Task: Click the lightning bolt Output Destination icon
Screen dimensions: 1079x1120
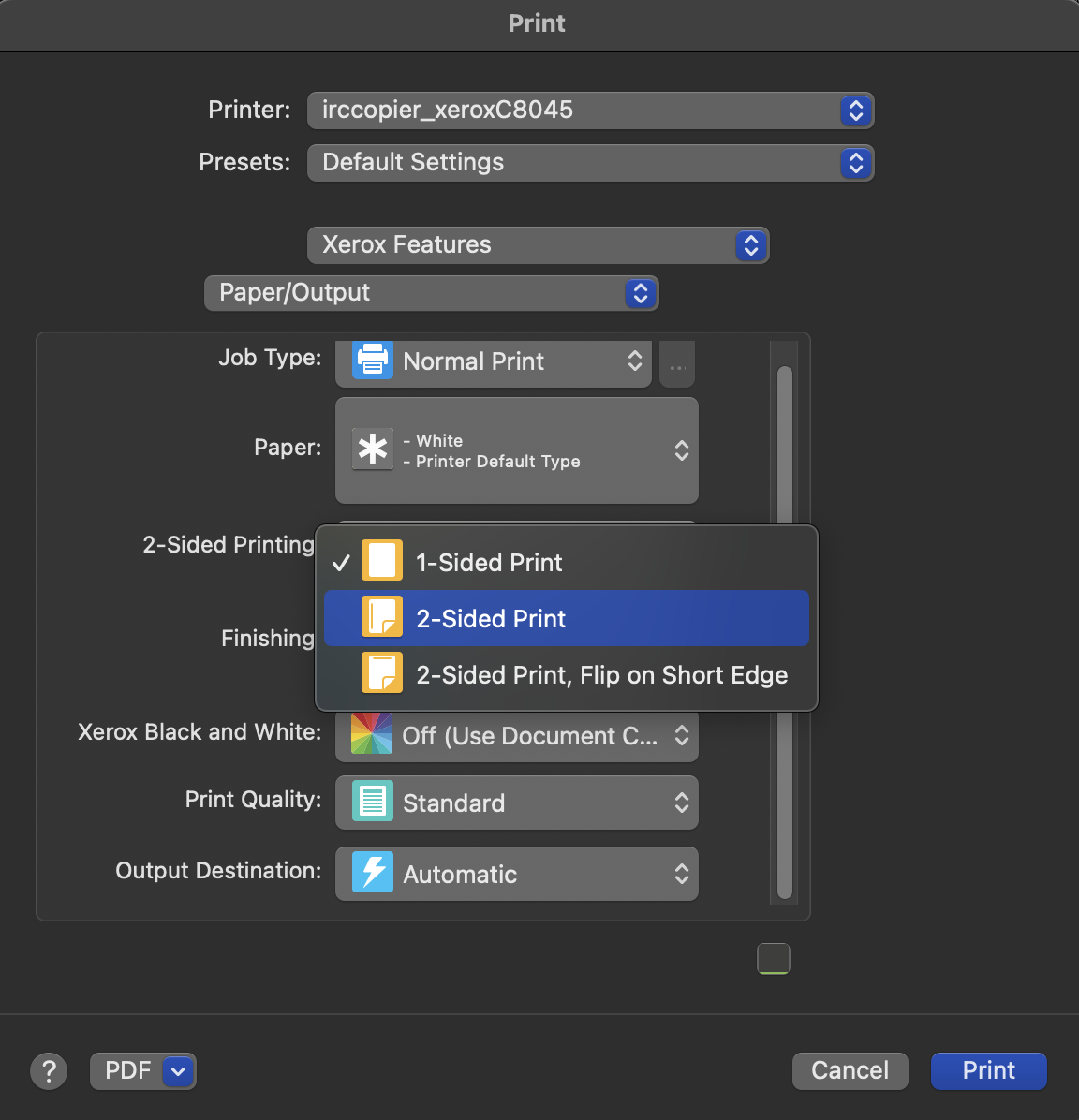Action: (x=372, y=873)
